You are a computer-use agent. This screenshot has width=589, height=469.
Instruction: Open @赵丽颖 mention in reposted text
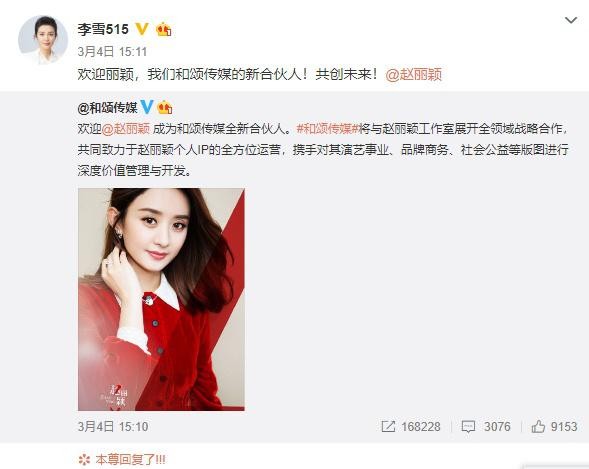(126, 128)
